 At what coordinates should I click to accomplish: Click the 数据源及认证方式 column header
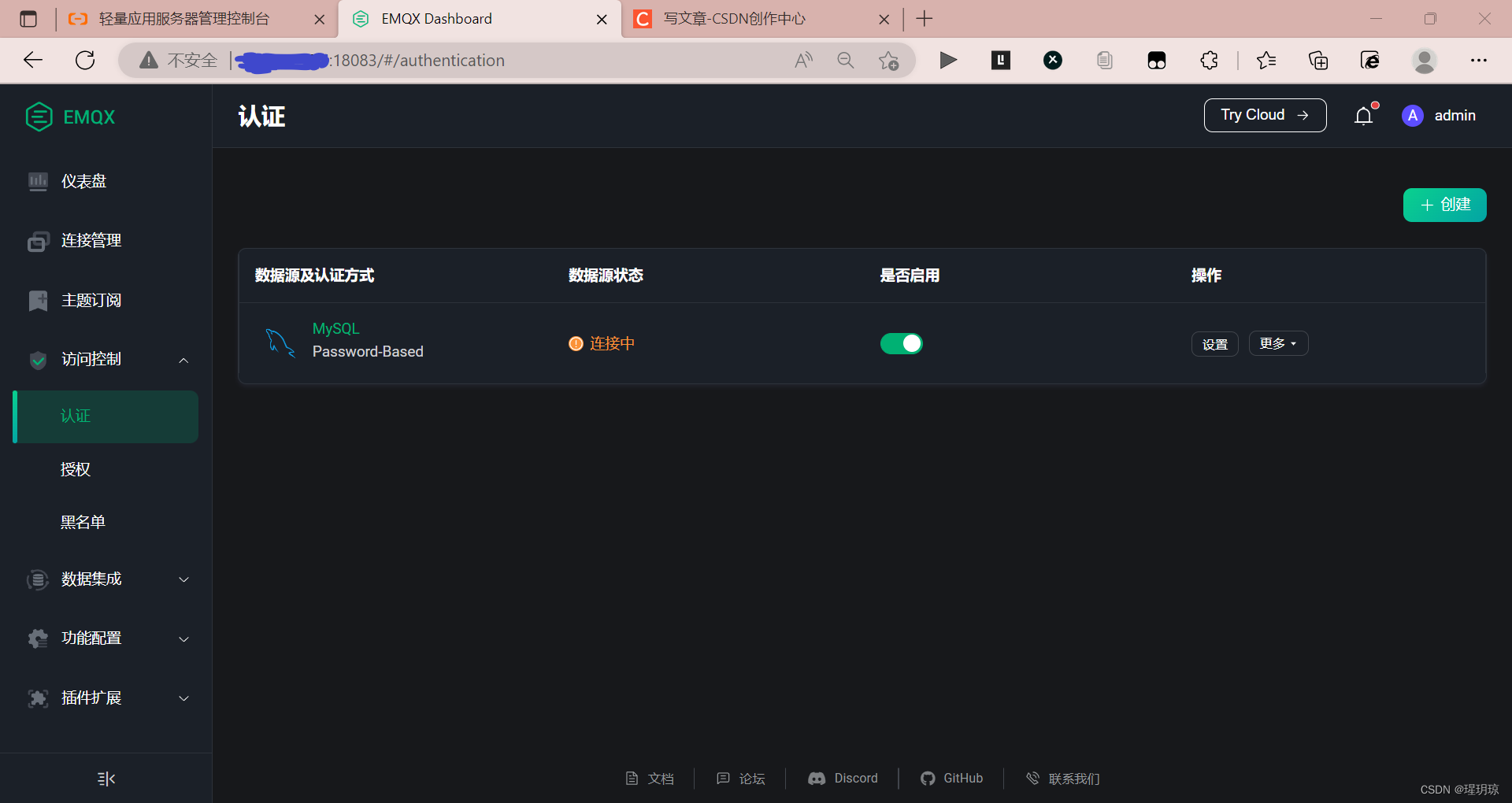point(314,276)
